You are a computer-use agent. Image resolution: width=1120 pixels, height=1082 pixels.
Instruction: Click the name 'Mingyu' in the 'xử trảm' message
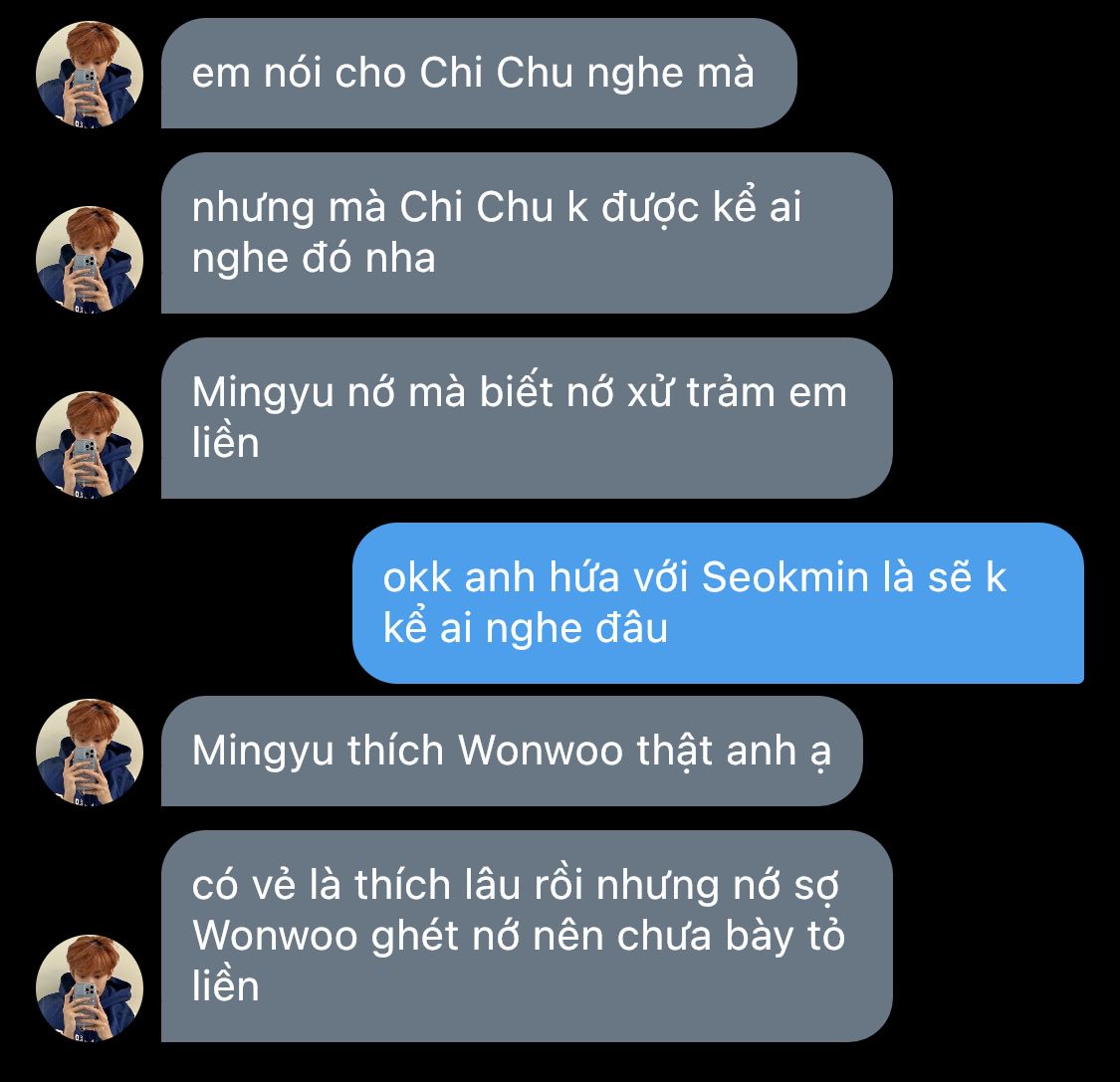coord(263,393)
